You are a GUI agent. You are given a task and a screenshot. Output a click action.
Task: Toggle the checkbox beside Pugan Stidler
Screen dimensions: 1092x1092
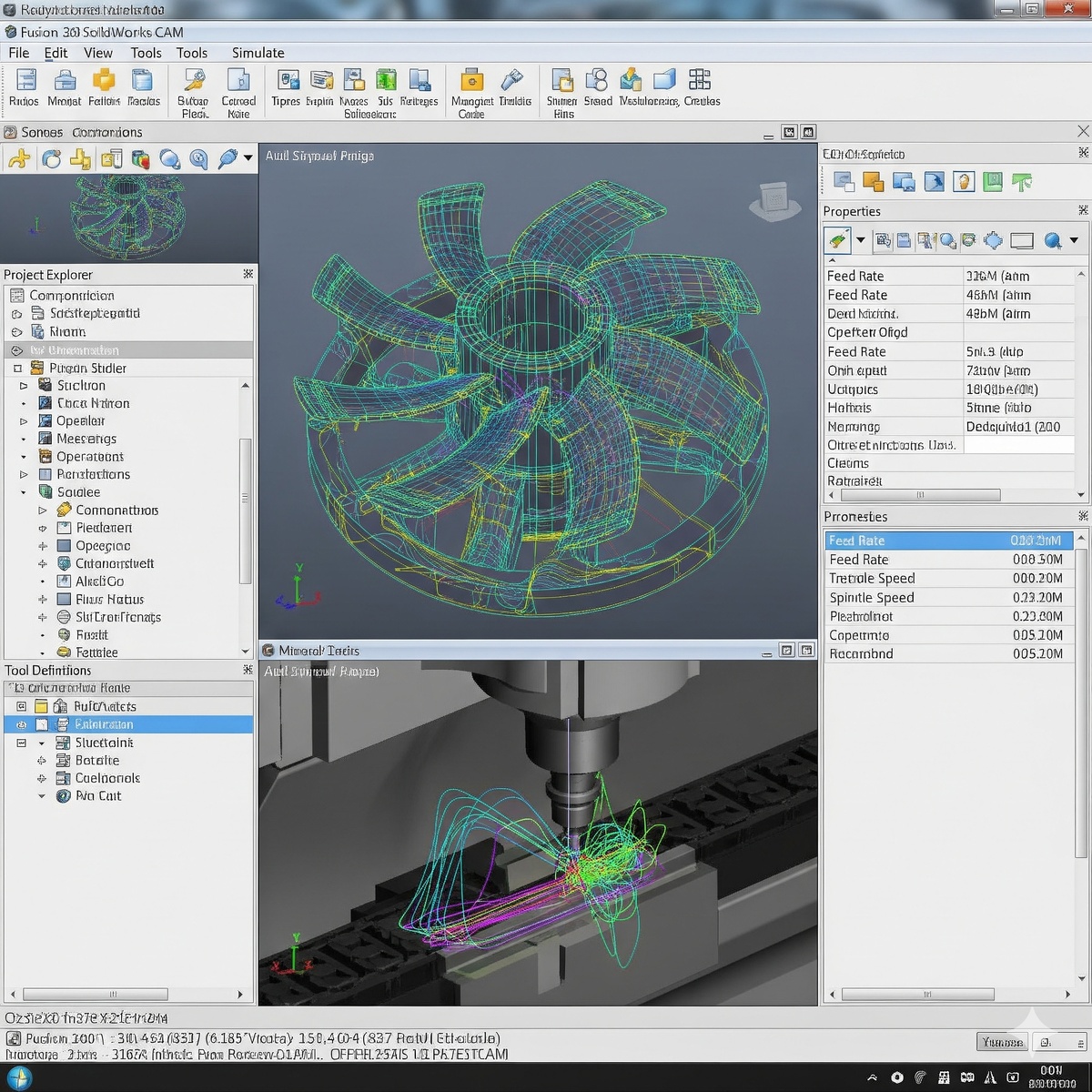click(17, 369)
